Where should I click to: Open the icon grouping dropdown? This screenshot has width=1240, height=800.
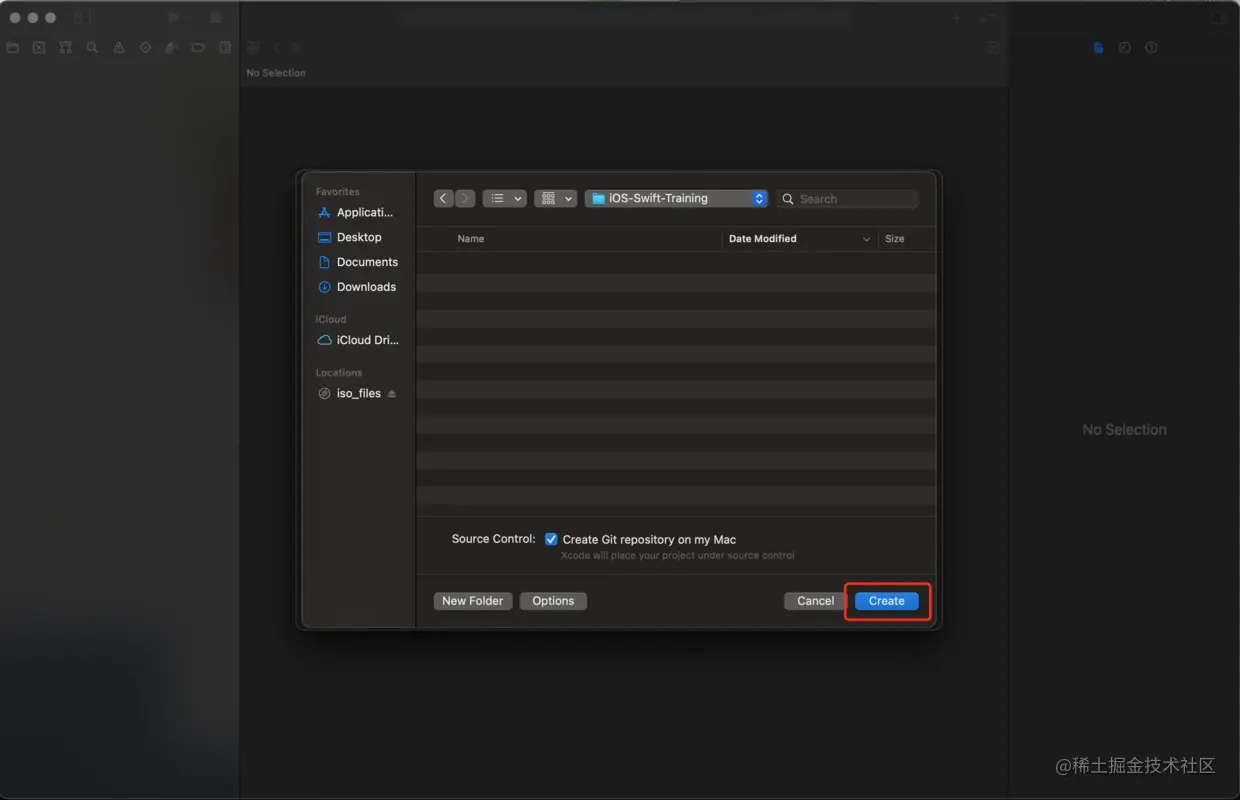tap(555, 198)
